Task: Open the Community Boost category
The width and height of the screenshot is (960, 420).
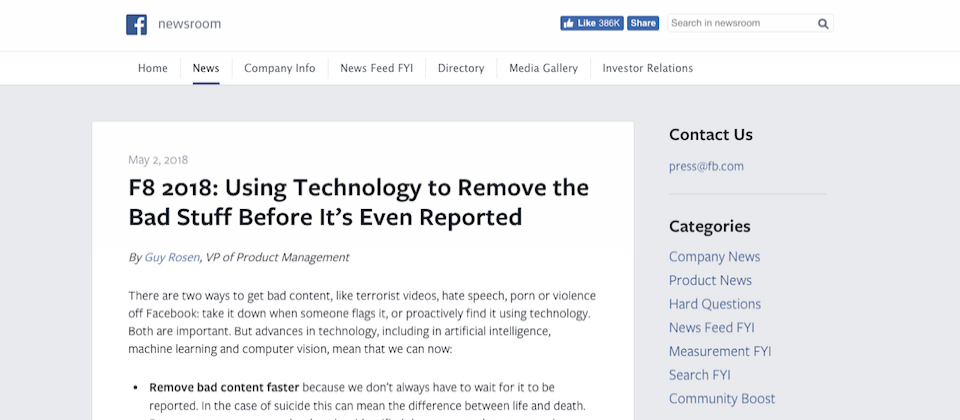Action: pos(722,399)
